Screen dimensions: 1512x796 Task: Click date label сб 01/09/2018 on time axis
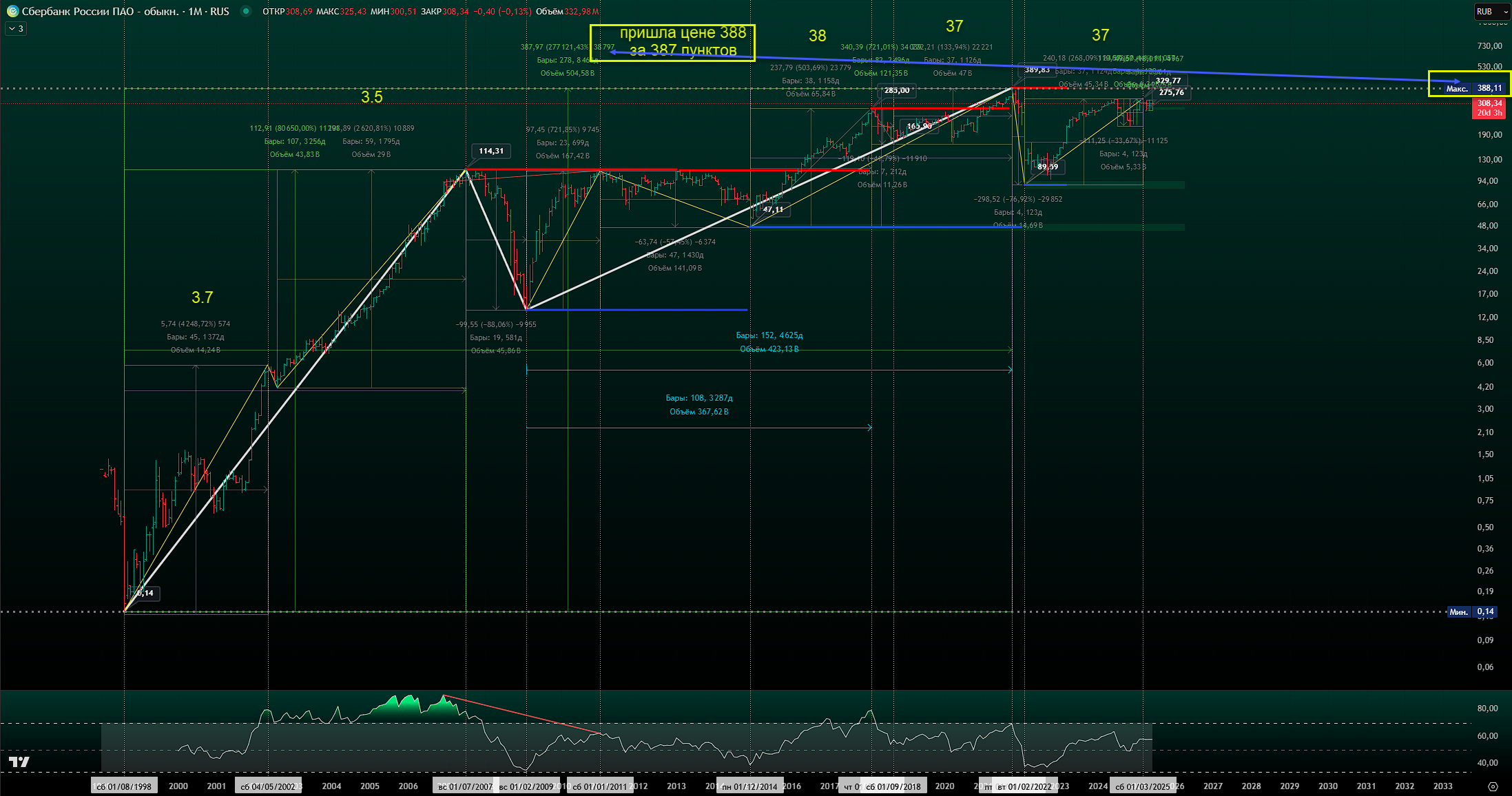click(x=893, y=786)
